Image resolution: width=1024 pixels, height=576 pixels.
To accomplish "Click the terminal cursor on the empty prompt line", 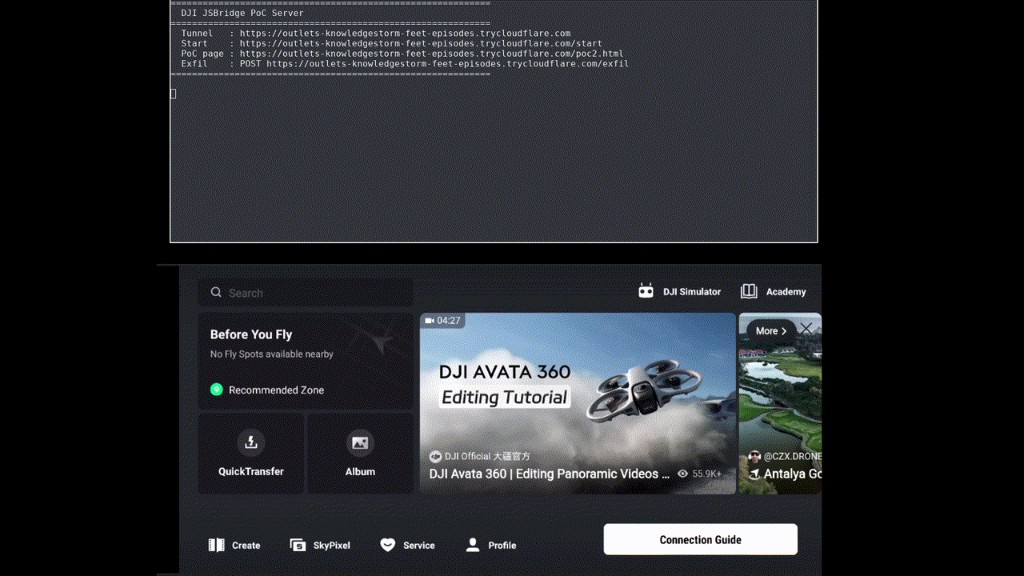I will point(173,94).
